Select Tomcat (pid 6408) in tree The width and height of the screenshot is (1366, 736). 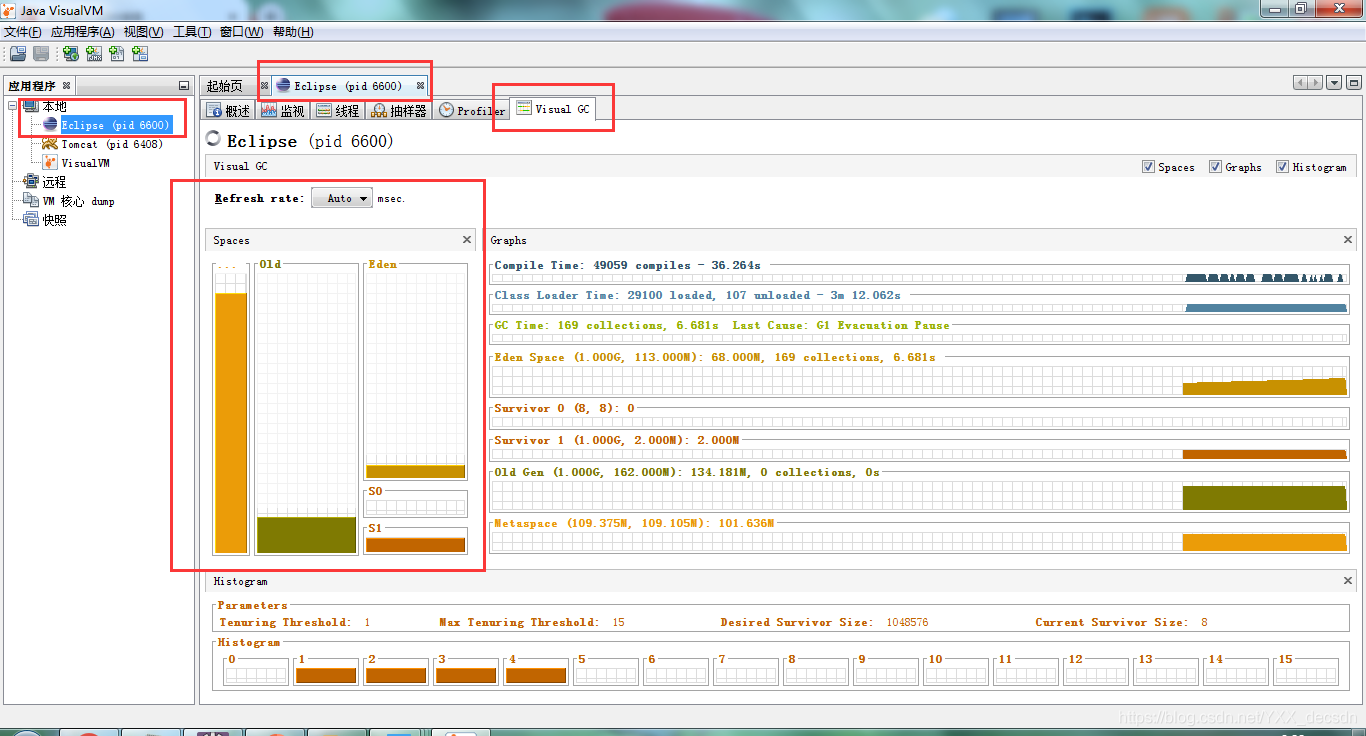point(112,144)
